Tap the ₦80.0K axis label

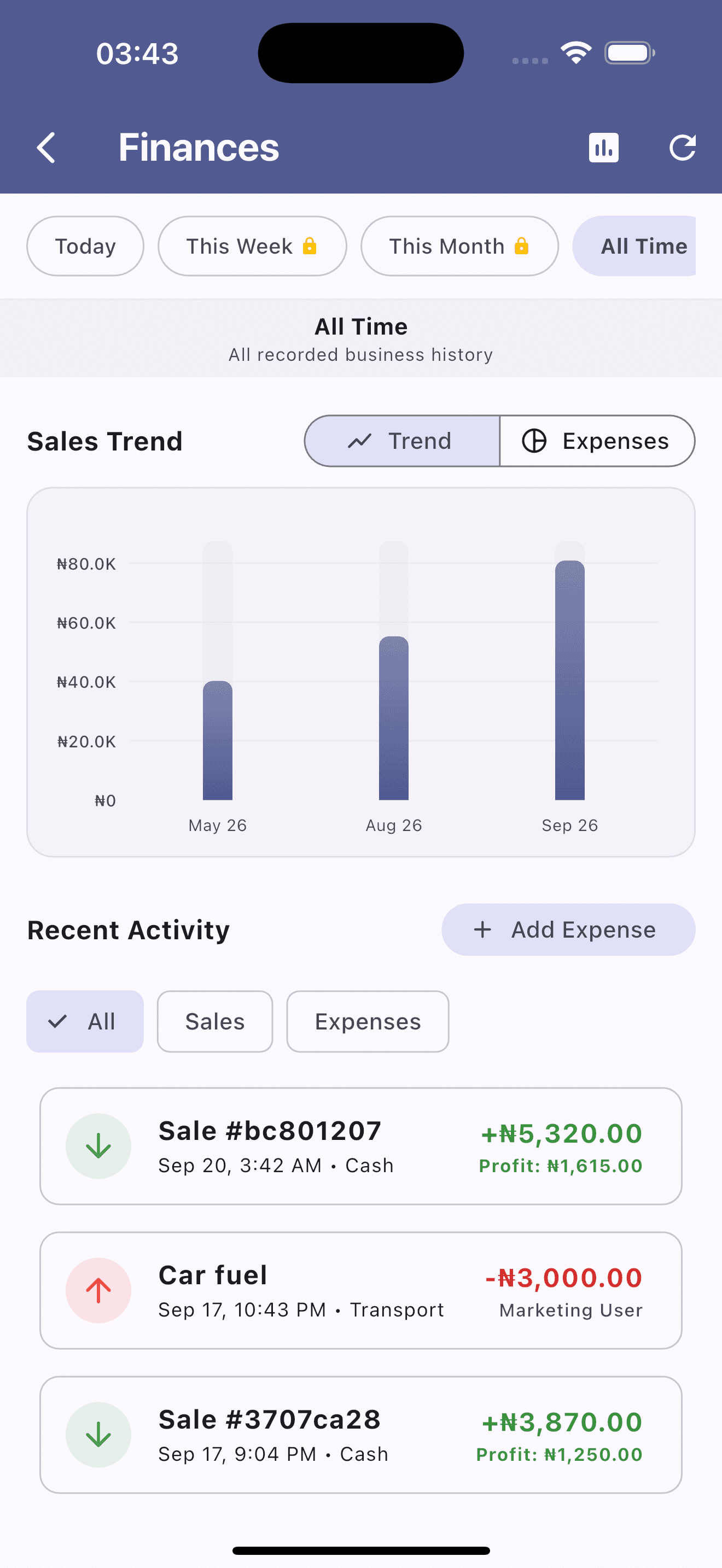[86, 564]
